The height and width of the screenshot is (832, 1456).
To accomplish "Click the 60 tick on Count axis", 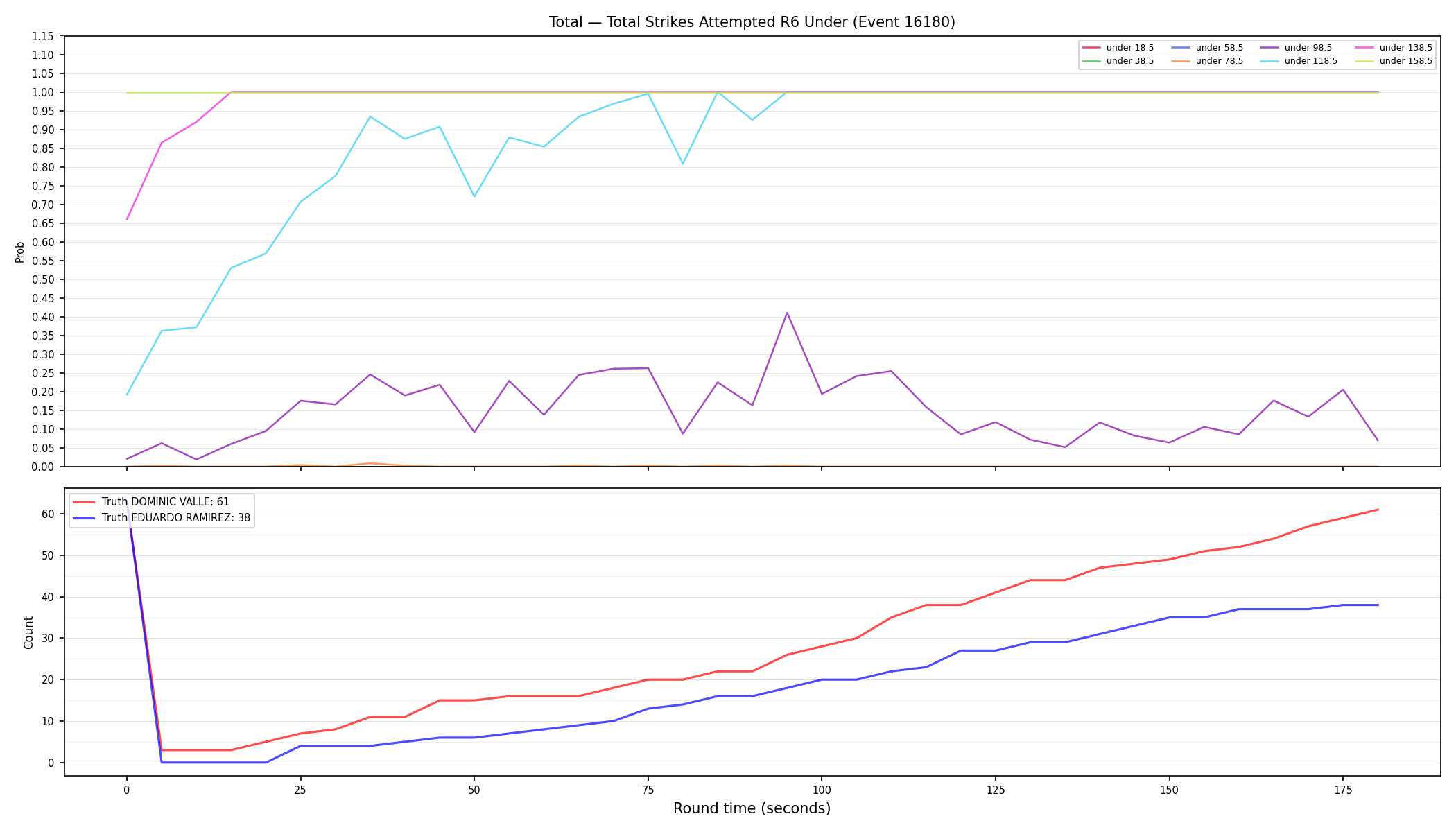I will point(49,514).
